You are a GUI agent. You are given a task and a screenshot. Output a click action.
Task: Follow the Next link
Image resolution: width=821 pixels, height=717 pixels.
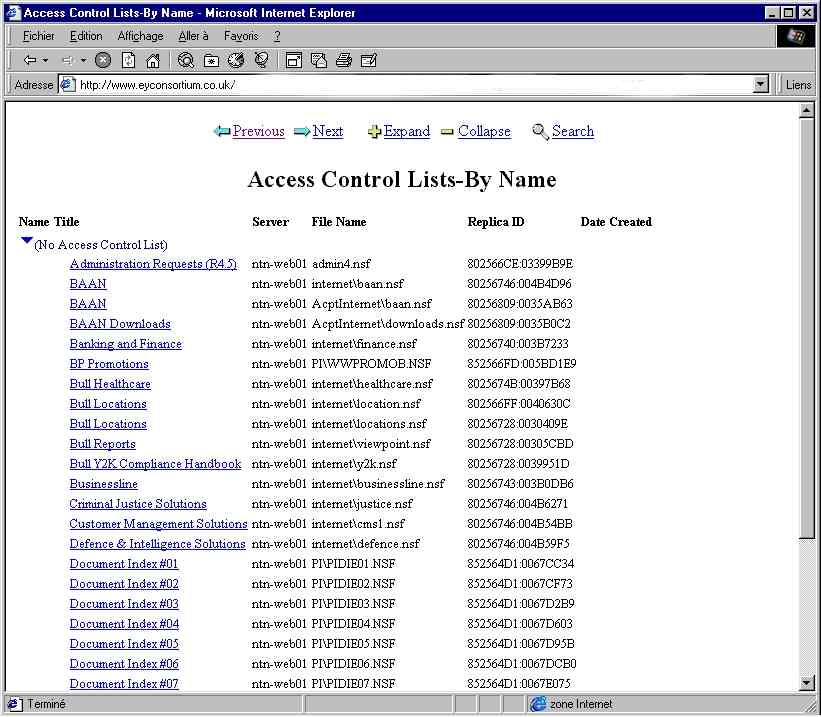(x=328, y=131)
